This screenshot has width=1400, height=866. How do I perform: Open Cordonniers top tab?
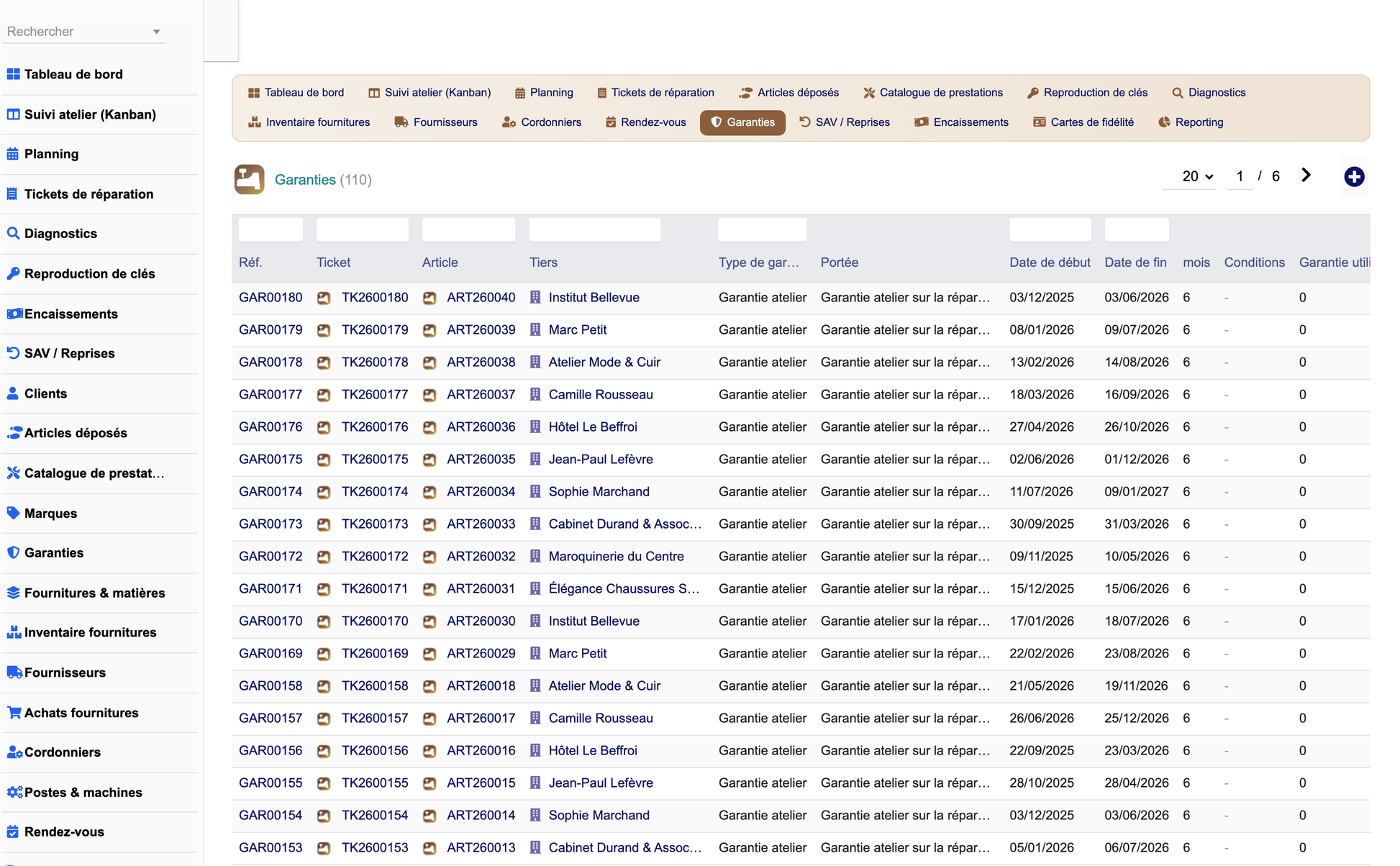coord(542,122)
